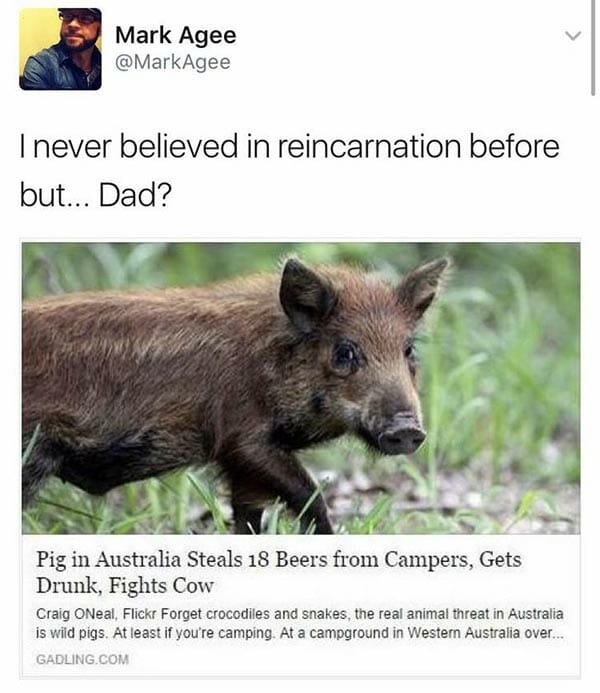Screen dimensions: 600x693
Task: Visit the GADLING.COM source link
Action: click(82, 659)
